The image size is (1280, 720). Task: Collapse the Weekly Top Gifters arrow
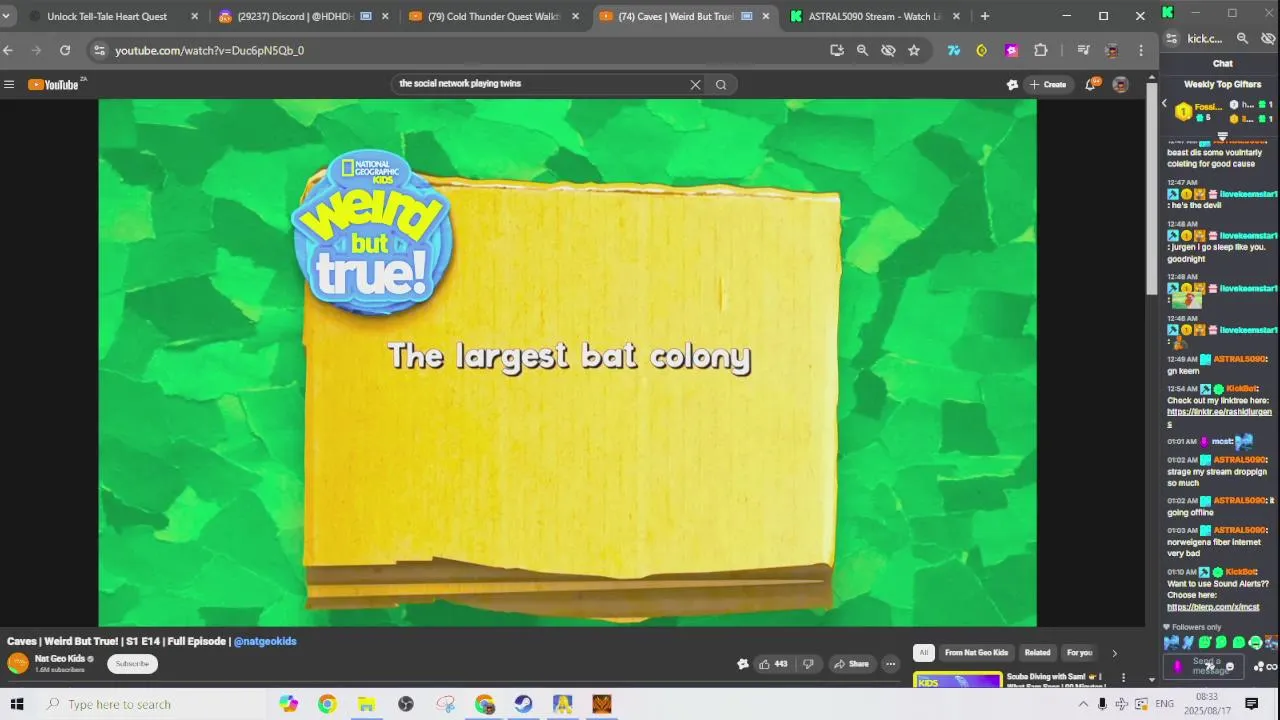tap(1164, 103)
